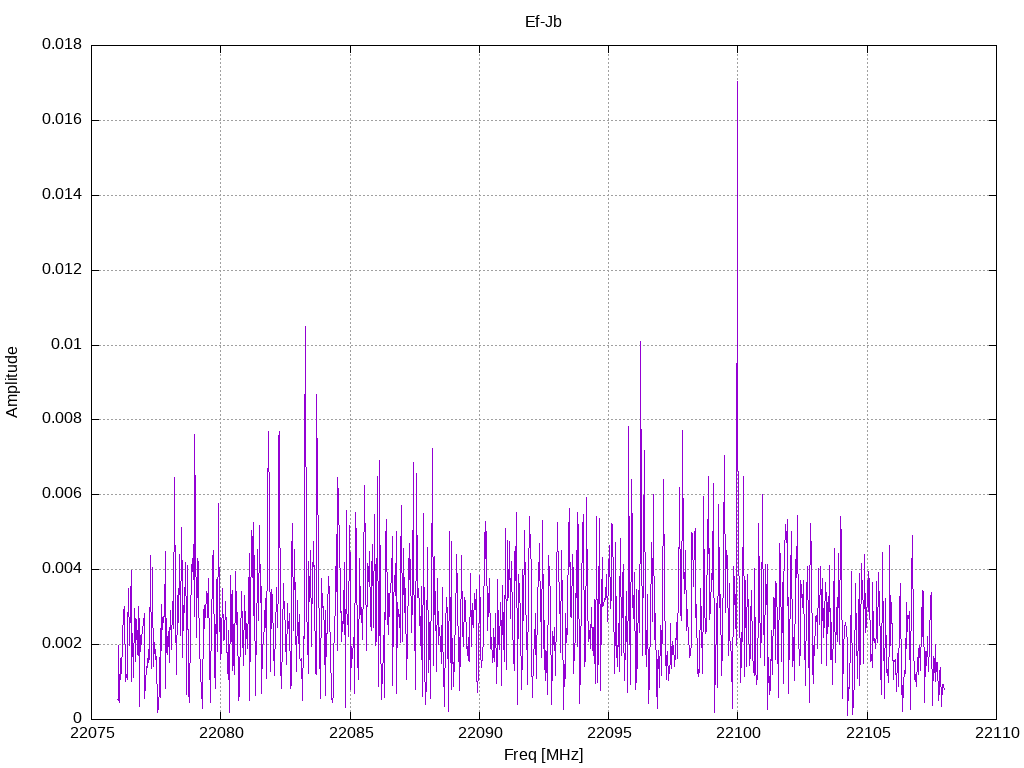1024x768 pixels.
Task: Click the plot title Ef-Jb
Action: click(543, 21)
